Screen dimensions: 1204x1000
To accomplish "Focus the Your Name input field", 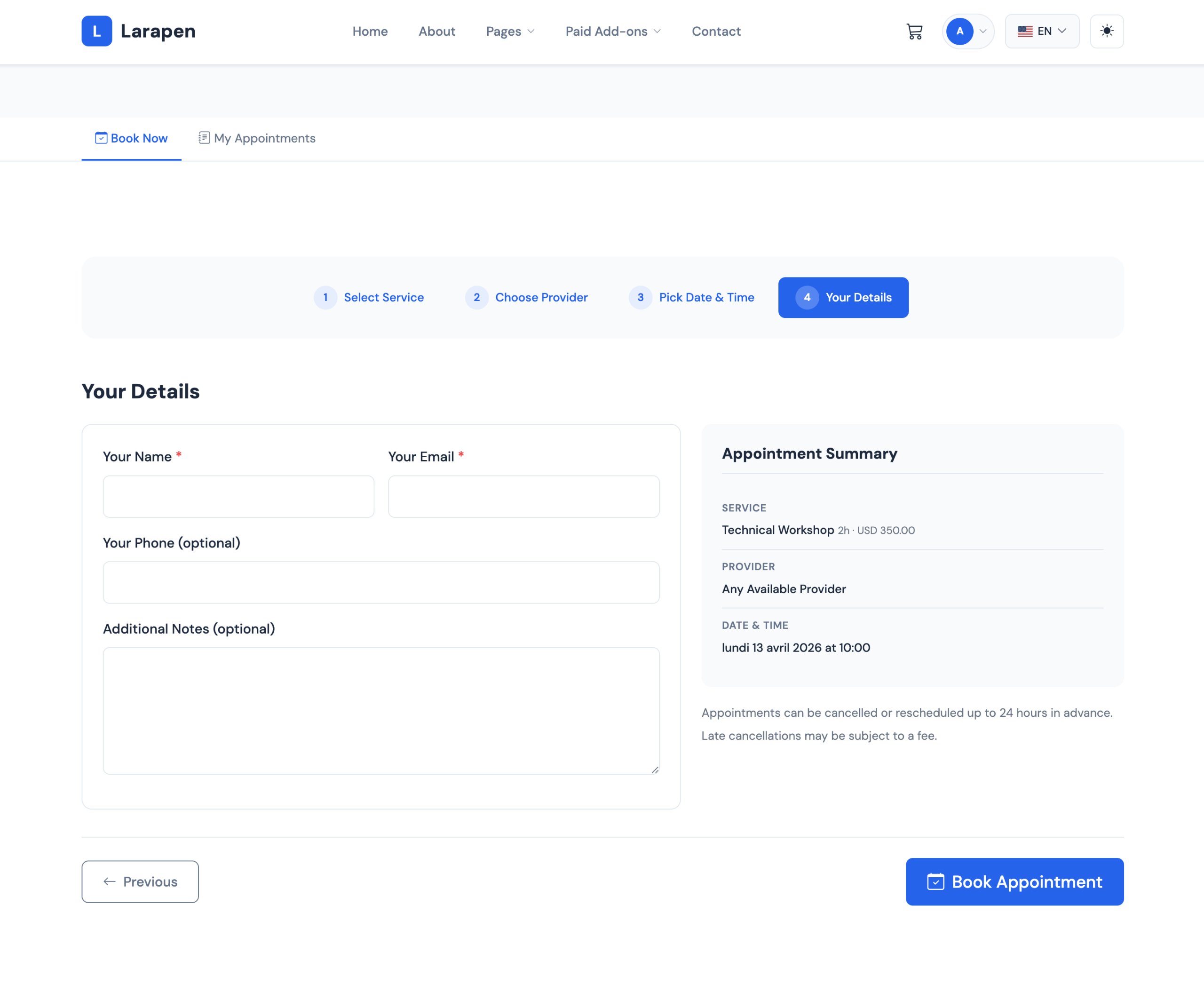I will [238, 497].
